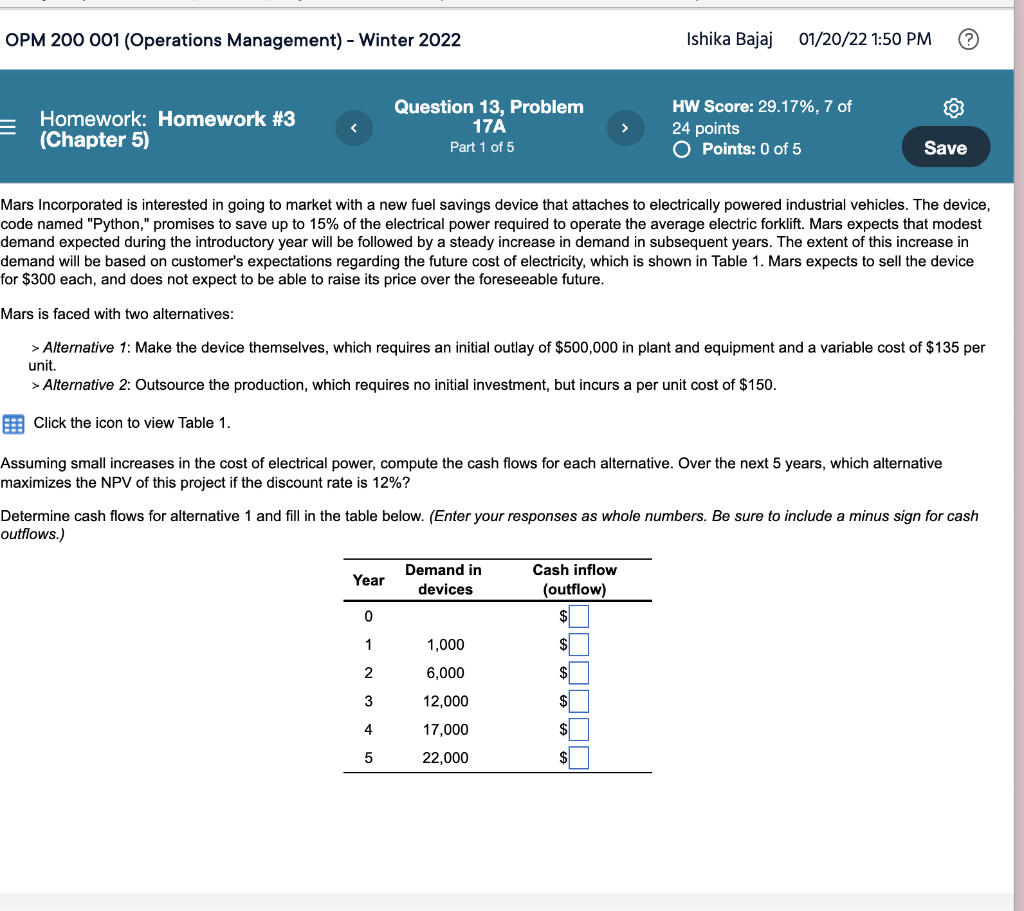Click the Year 0 cash outflow input box

tap(579, 616)
